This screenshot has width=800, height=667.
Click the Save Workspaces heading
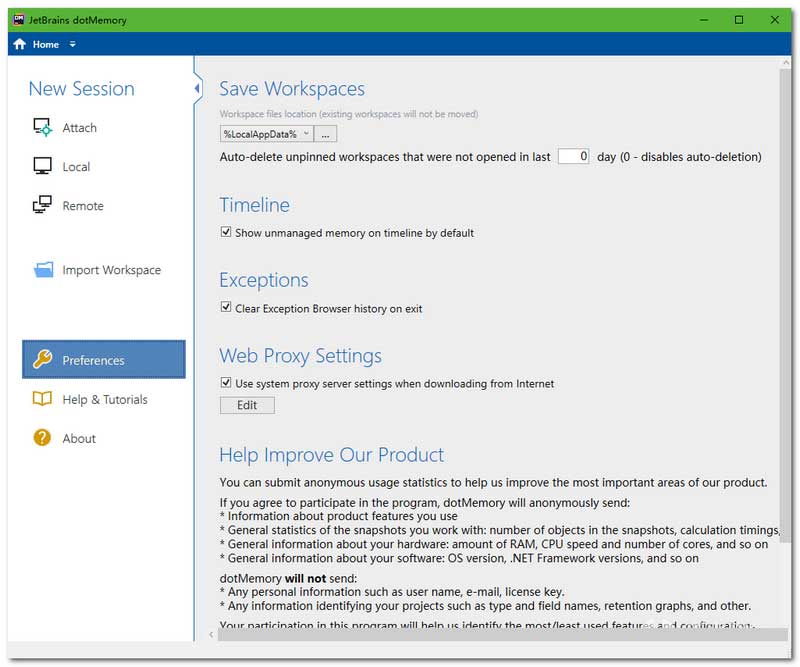(x=292, y=89)
